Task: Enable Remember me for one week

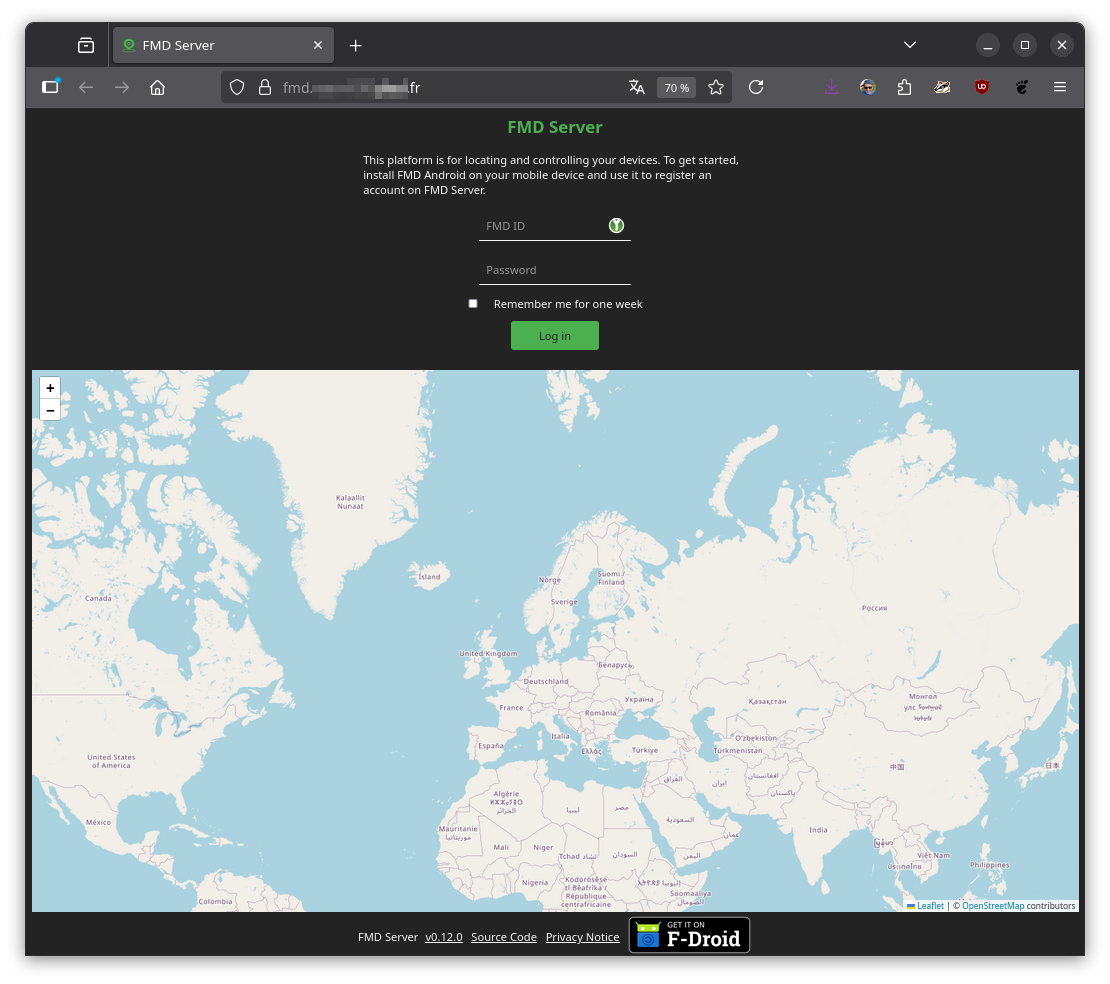Action: [x=473, y=304]
